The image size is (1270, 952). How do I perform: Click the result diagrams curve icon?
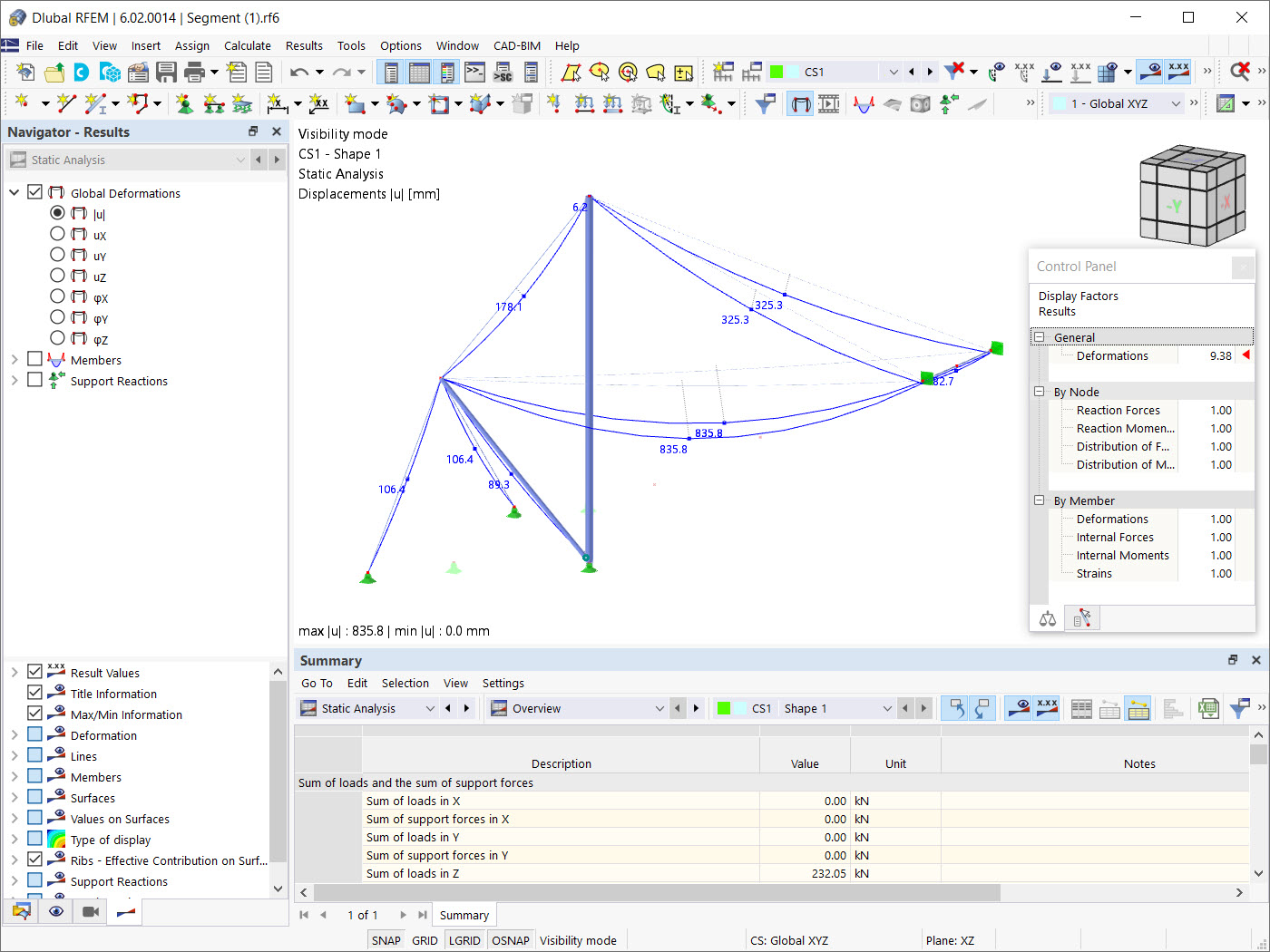click(864, 103)
